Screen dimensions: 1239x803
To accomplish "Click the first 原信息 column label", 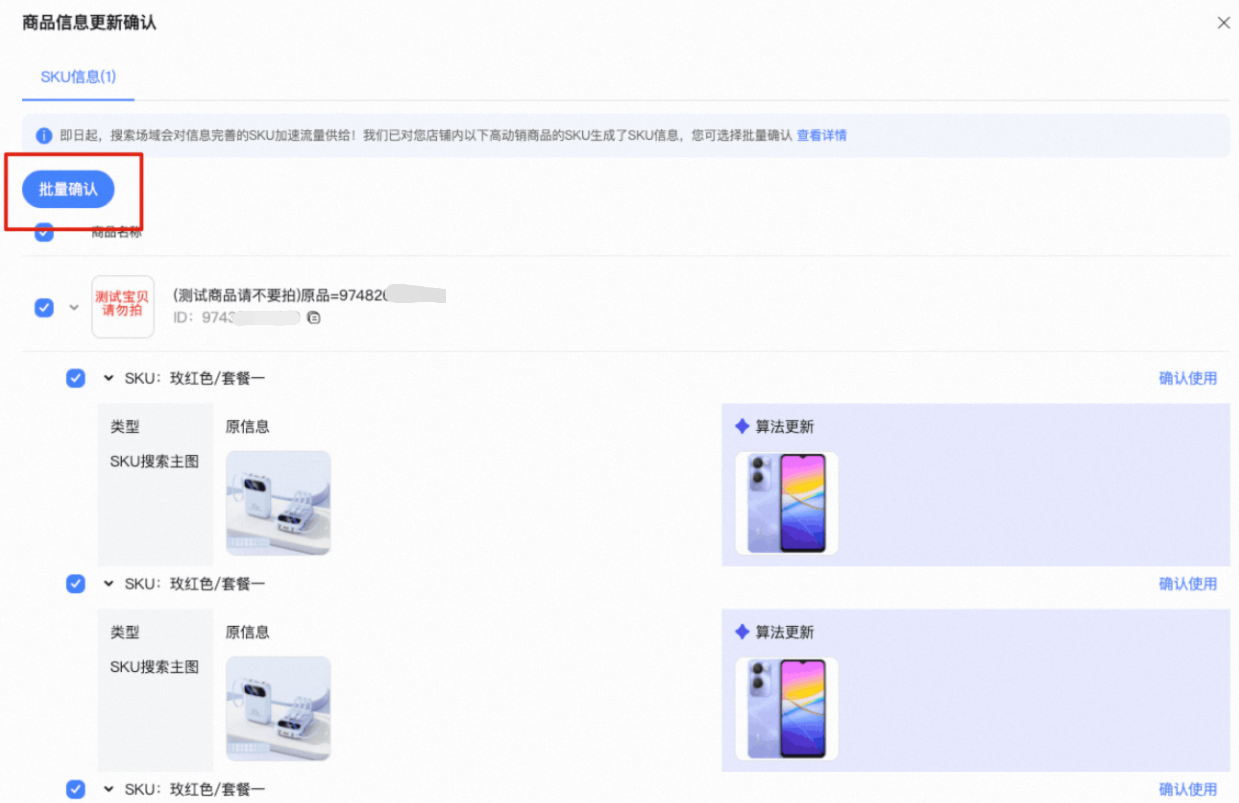I will [x=248, y=427].
